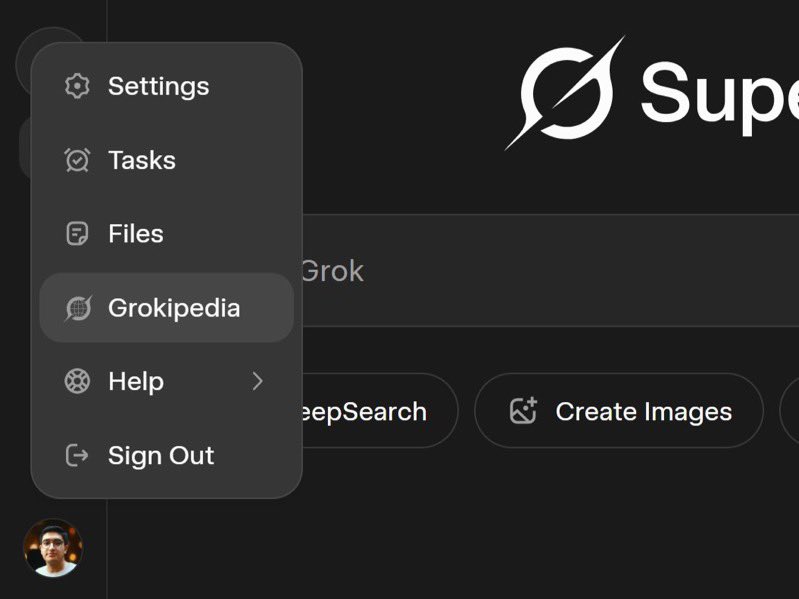799x599 pixels.
Task: Click the Create Images button
Action: [x=619, y=411]
